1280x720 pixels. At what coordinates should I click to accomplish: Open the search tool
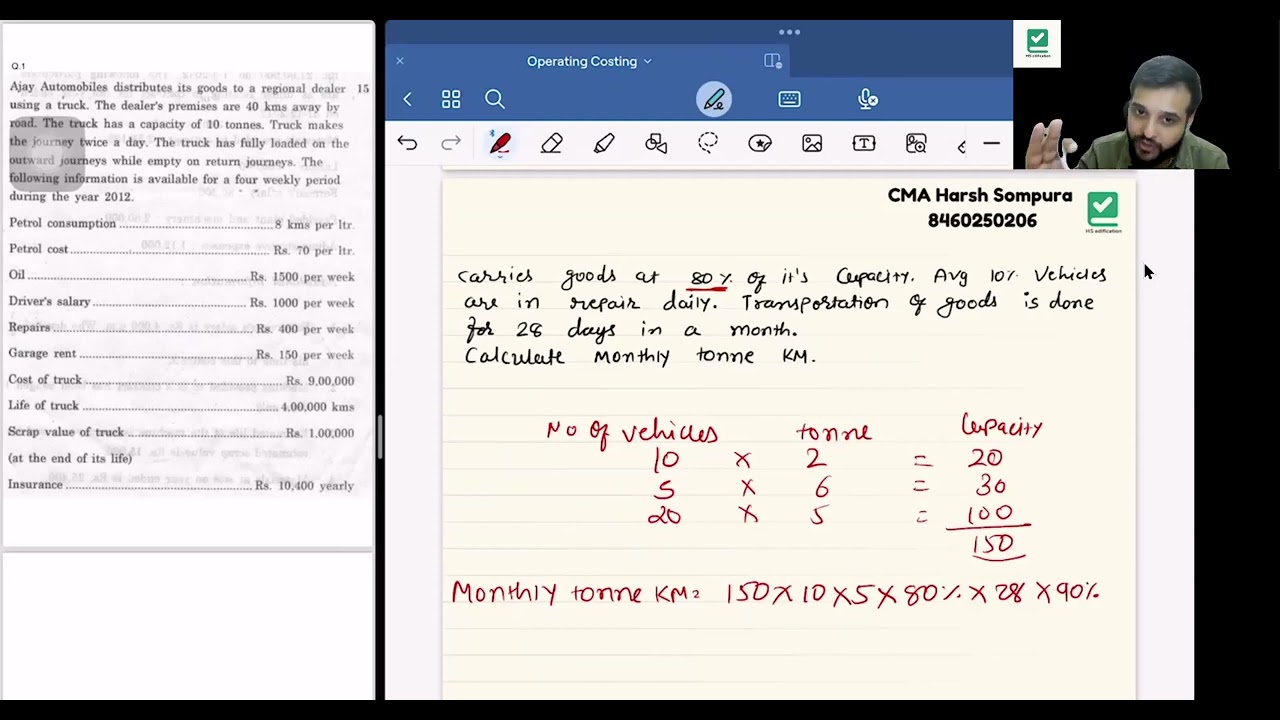495,99
